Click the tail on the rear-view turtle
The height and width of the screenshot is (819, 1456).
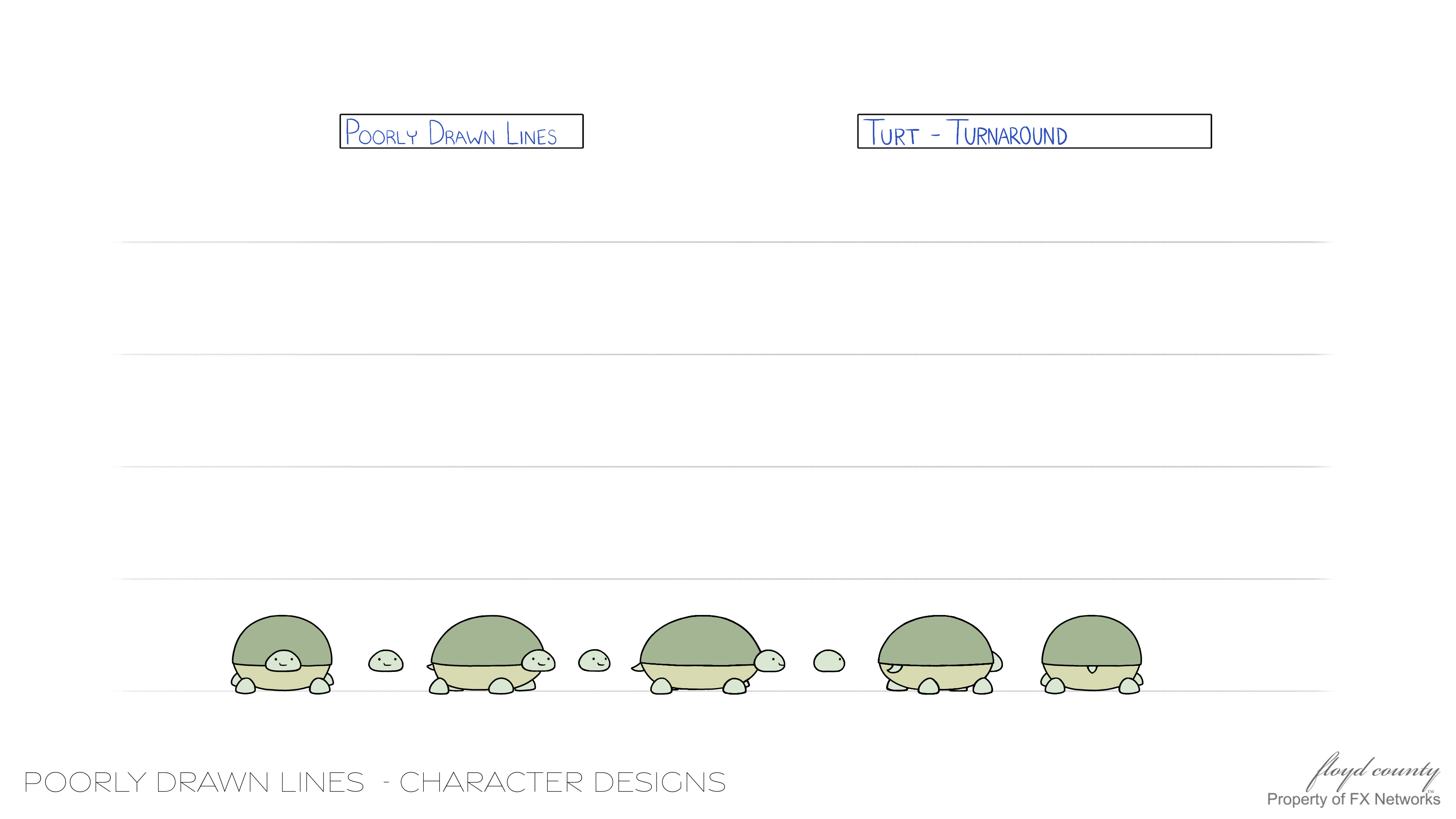click(x=1092, y=669)
